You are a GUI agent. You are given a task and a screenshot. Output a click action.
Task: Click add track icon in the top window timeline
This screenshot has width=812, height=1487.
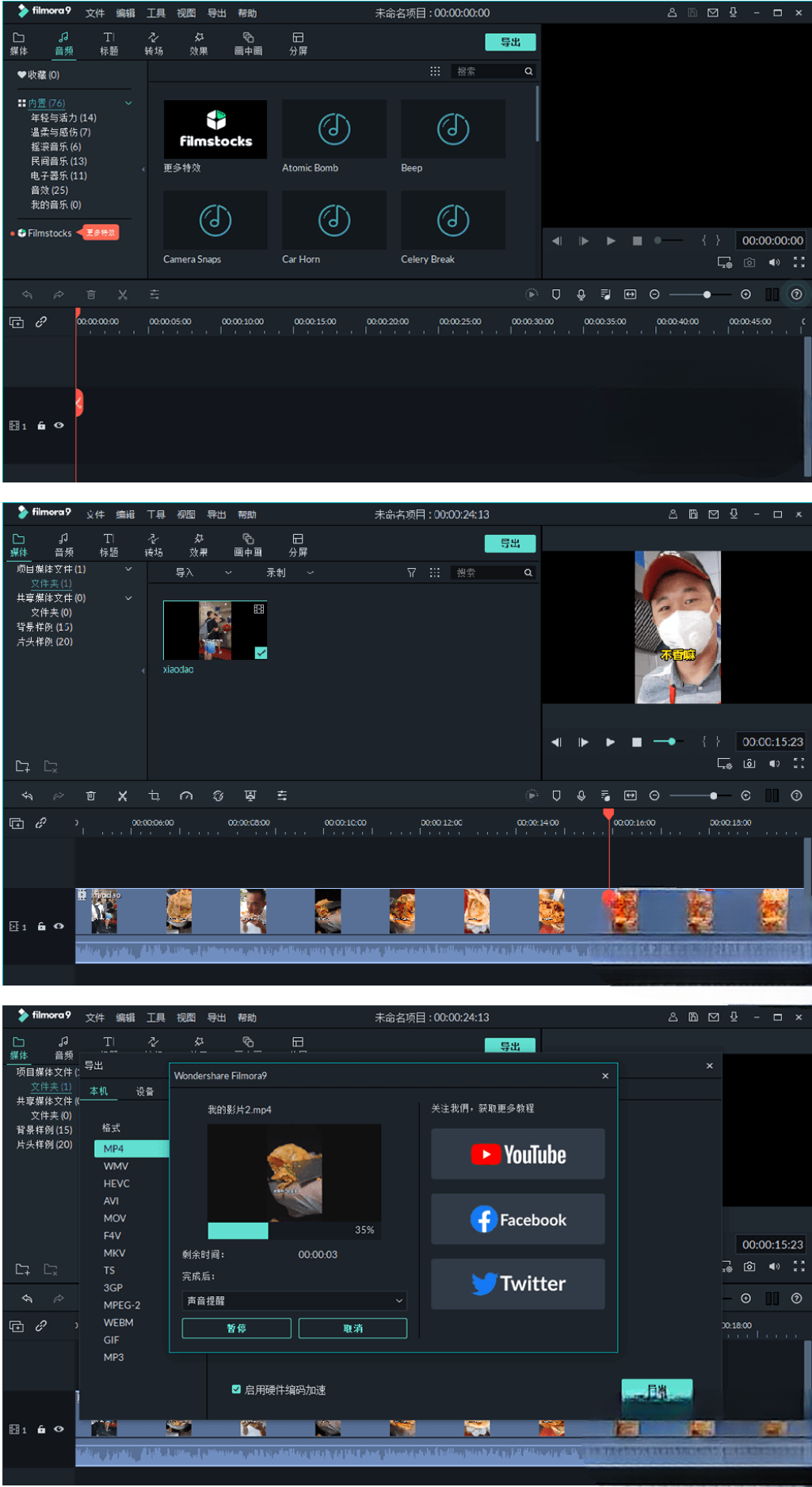(16, 322)
